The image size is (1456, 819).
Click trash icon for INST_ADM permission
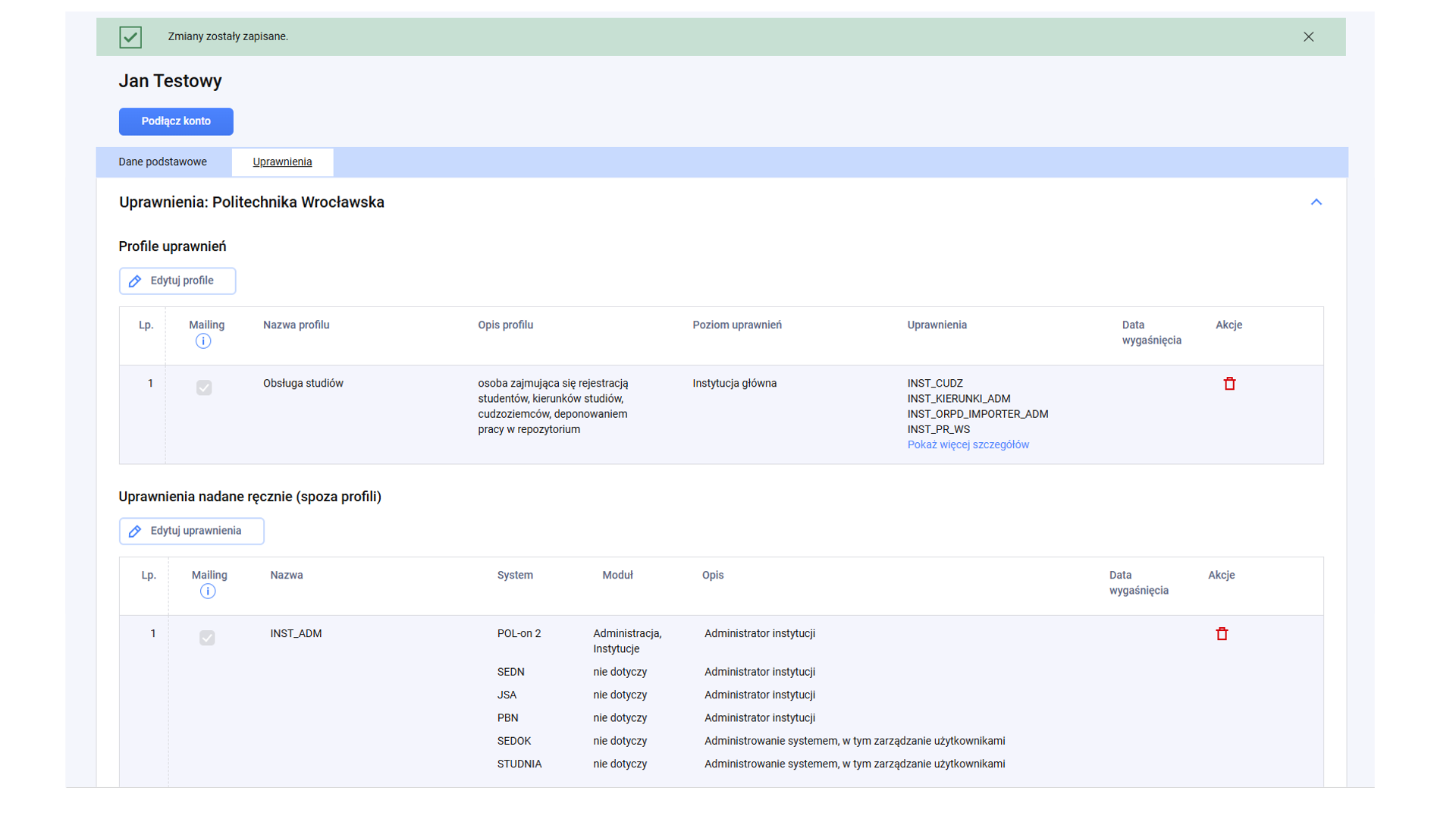click(x=1222, y=634)
